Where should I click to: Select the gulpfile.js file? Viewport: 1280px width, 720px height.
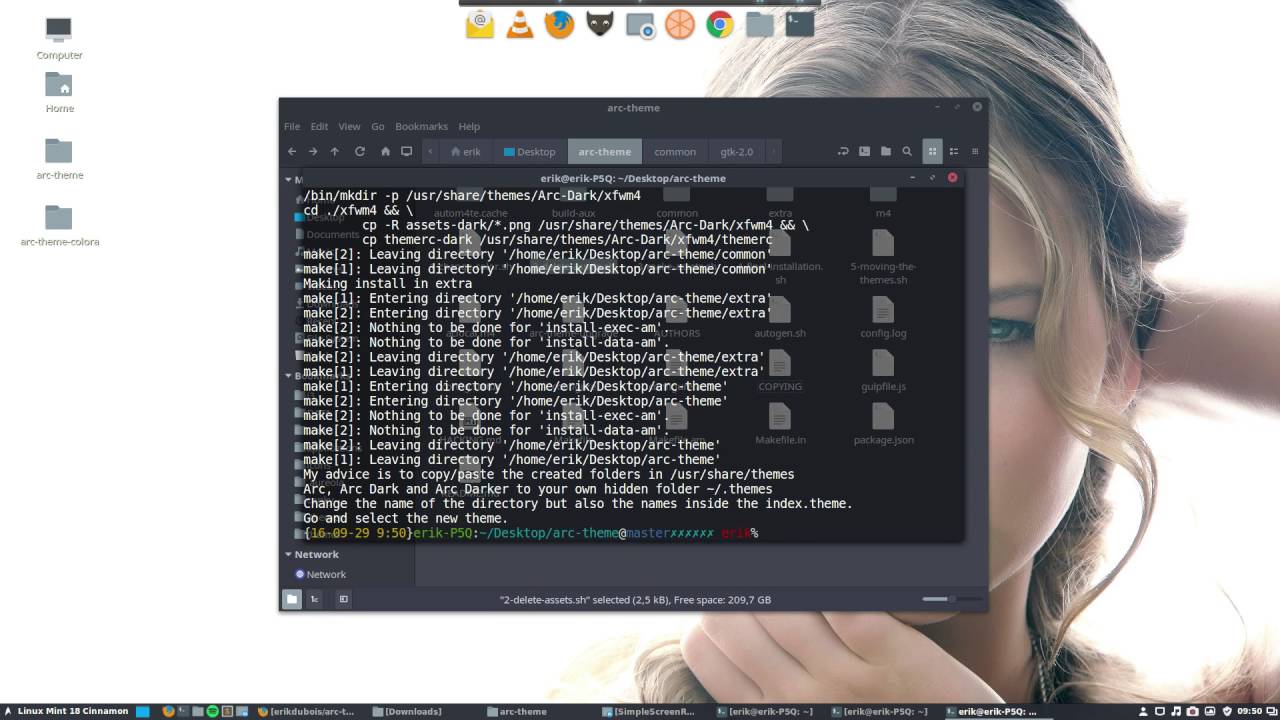(x=883, y=371)
